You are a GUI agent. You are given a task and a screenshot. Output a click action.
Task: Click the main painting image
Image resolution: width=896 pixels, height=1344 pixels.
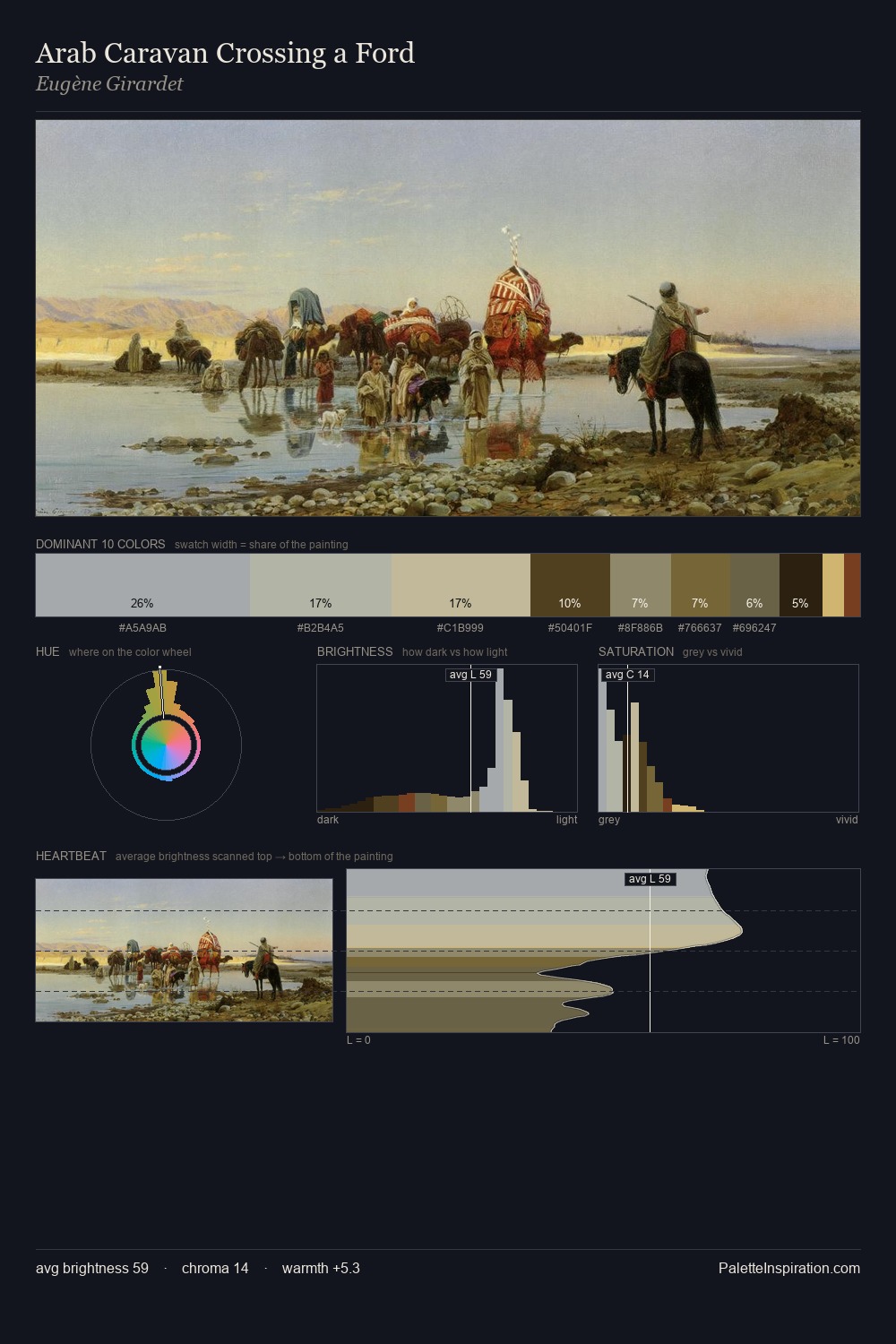(x=448, y=318)
